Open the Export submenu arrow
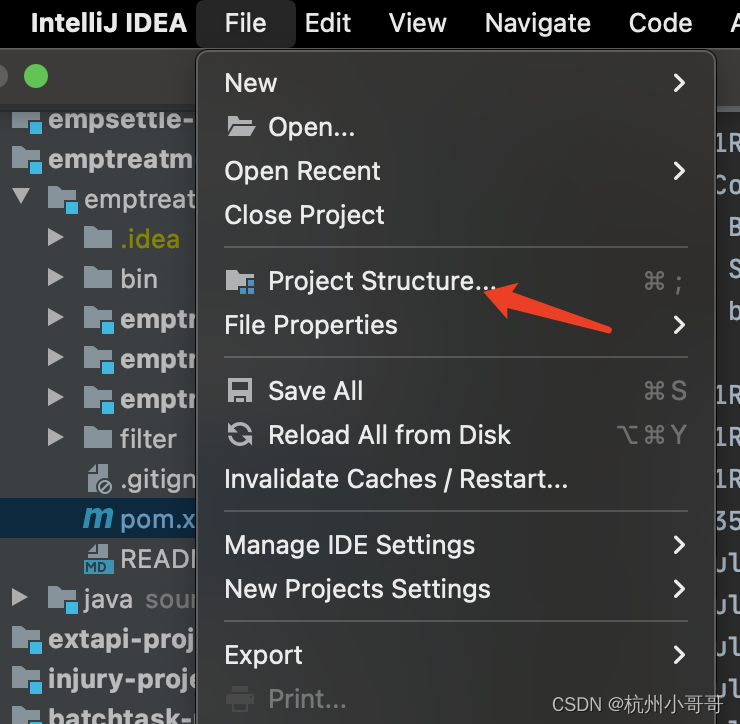Image resolution: width=740 pixels, height=724 pixels. [x=679, y=655]
